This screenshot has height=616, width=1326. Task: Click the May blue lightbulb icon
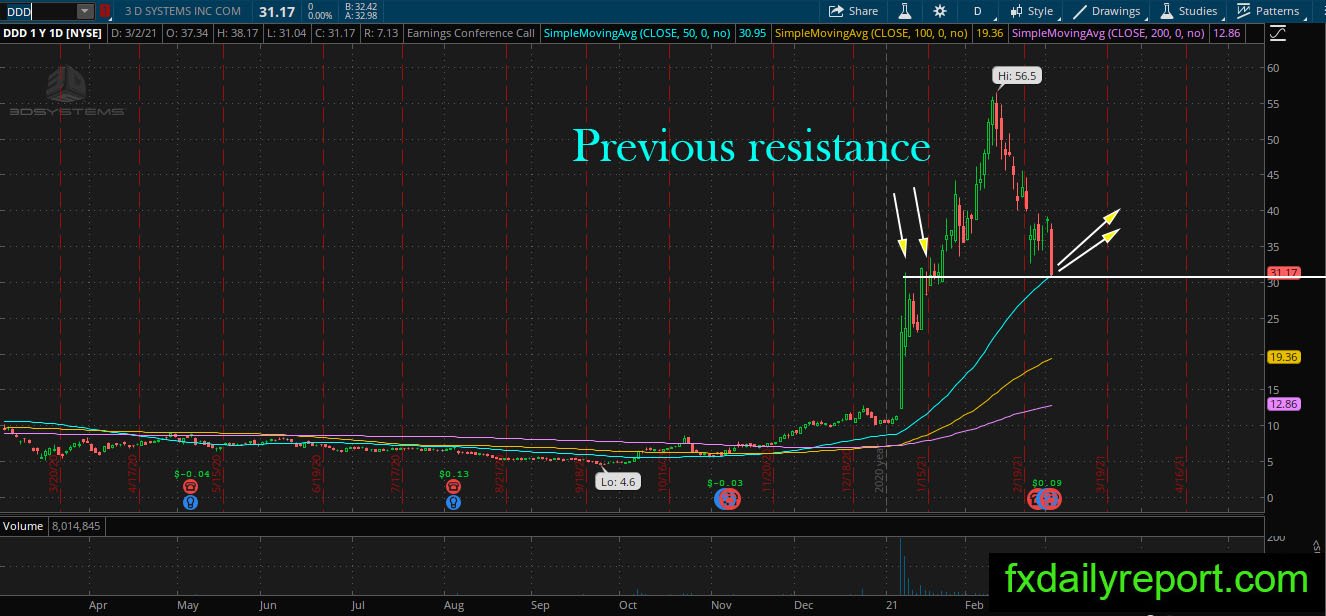click(190, 501)
